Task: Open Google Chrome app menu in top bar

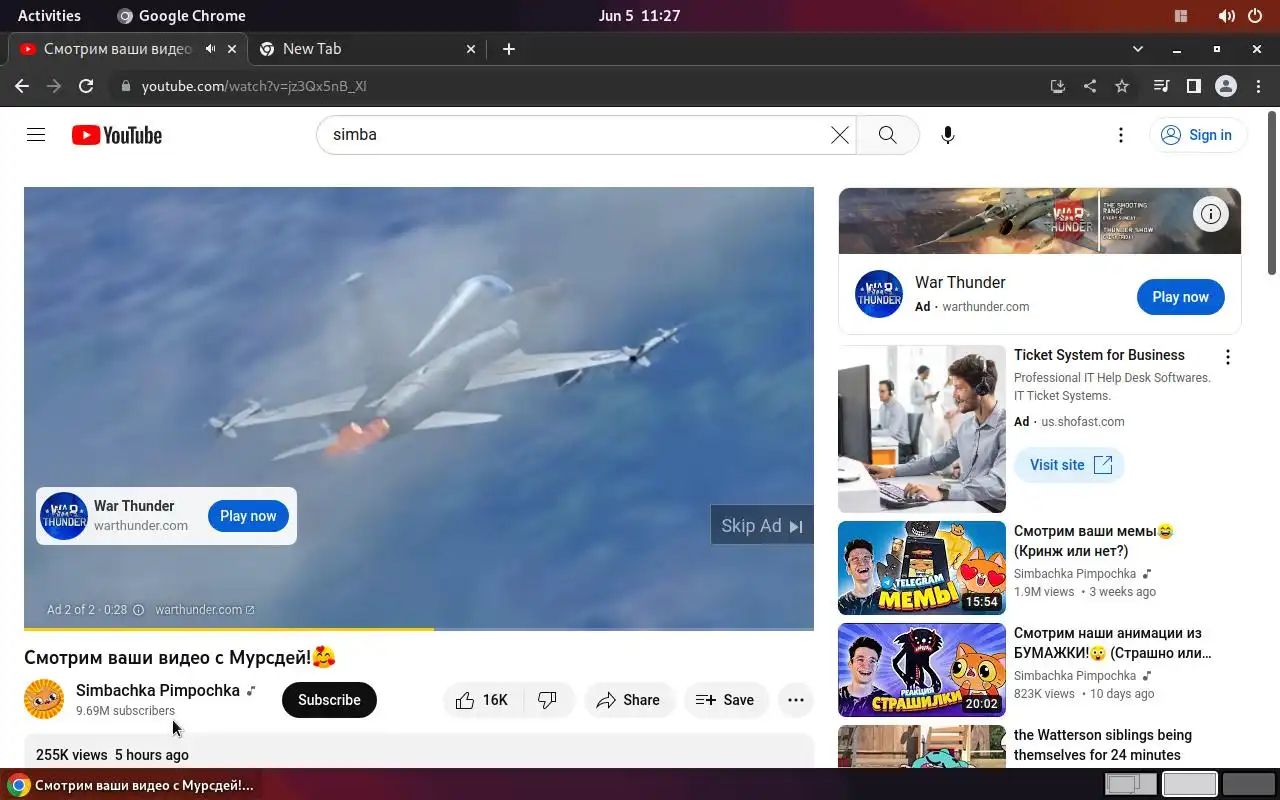Action: click(x=181, y=15)
